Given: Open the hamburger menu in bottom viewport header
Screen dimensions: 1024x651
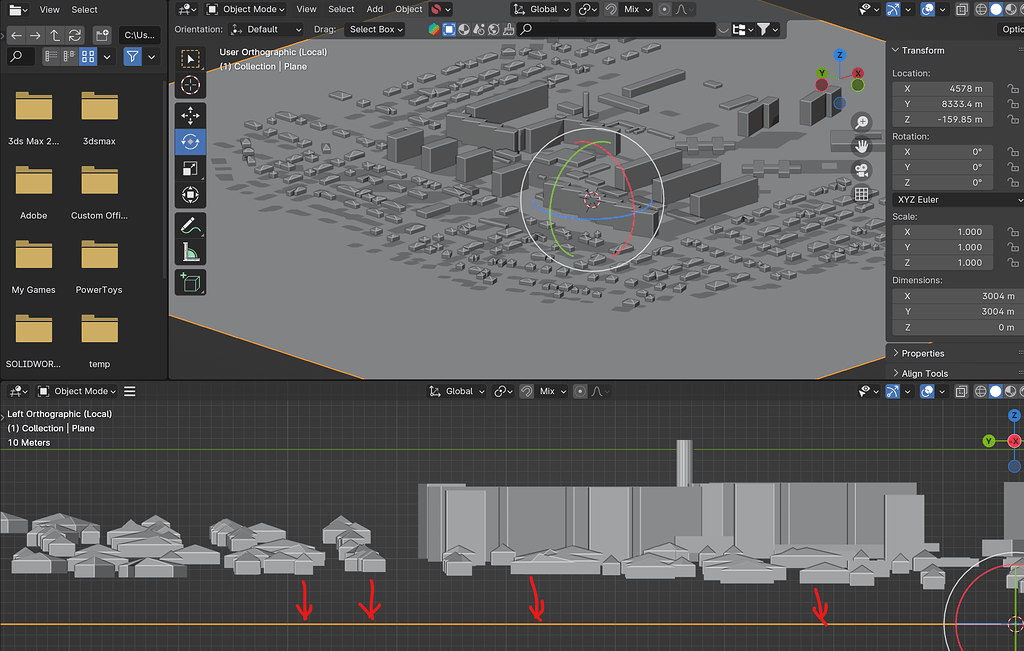Looking at the screenshot, I should [130, 391].
